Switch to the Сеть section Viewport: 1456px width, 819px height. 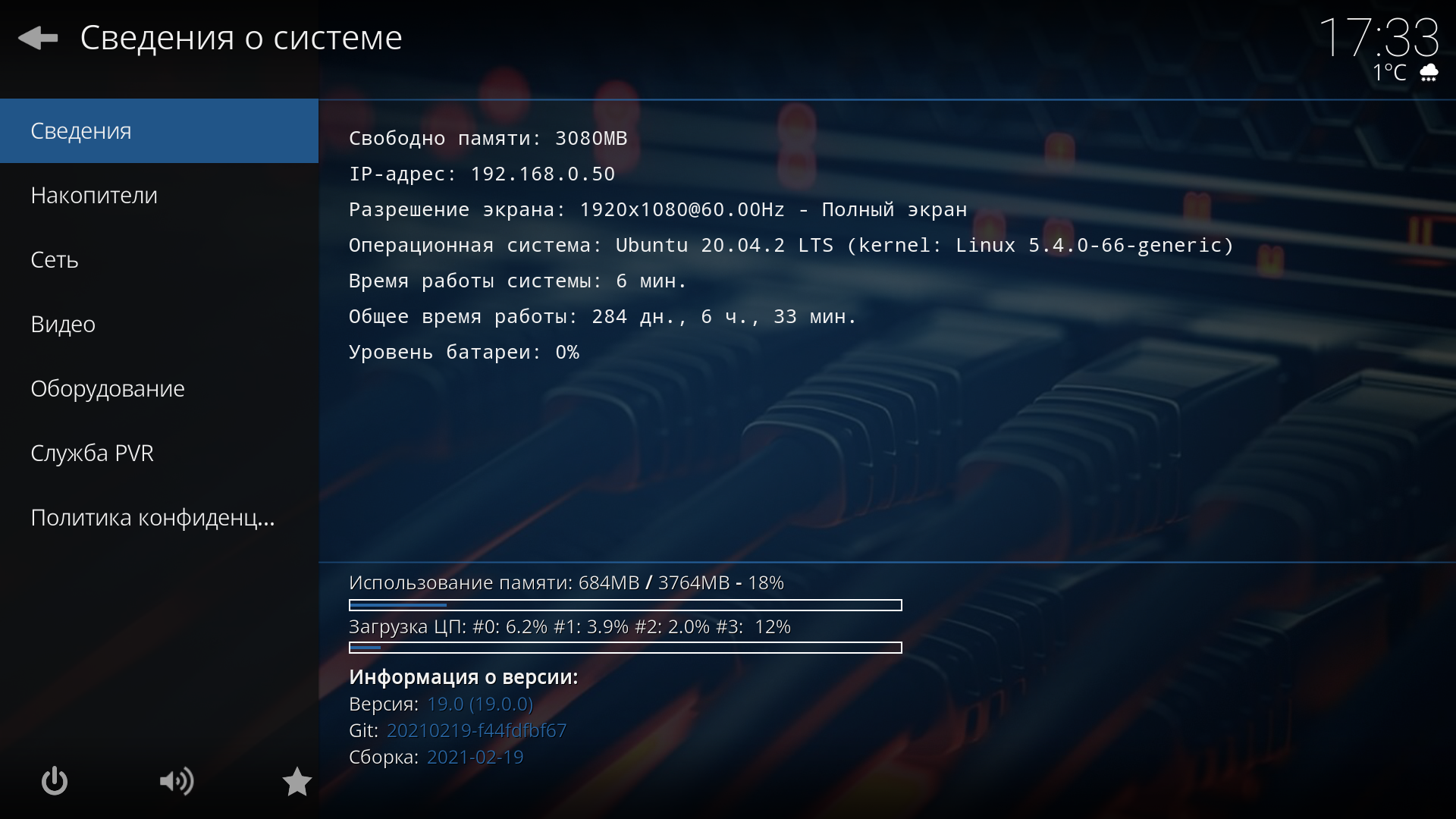pos(159,259)
